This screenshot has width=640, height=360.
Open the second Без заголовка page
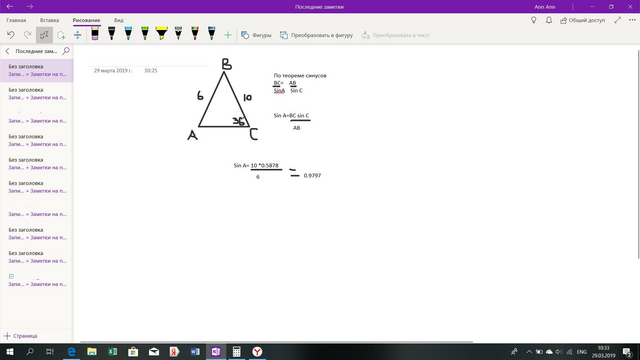pos(37,93)
